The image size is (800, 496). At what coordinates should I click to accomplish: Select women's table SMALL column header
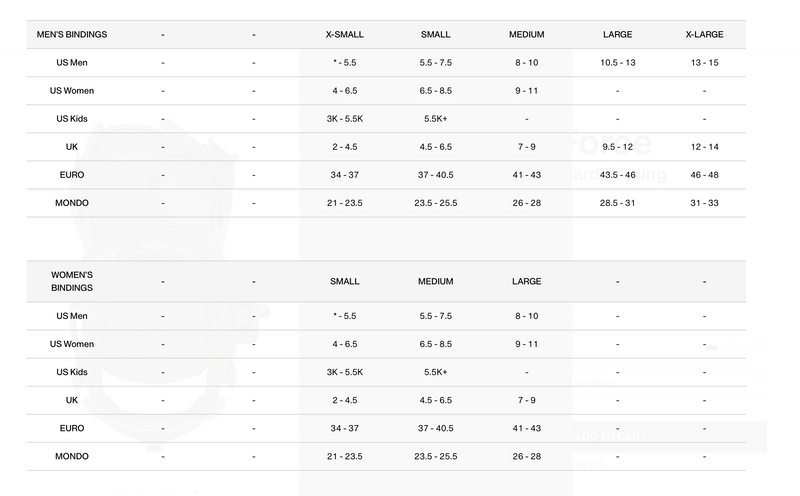[x=344, y=281]
